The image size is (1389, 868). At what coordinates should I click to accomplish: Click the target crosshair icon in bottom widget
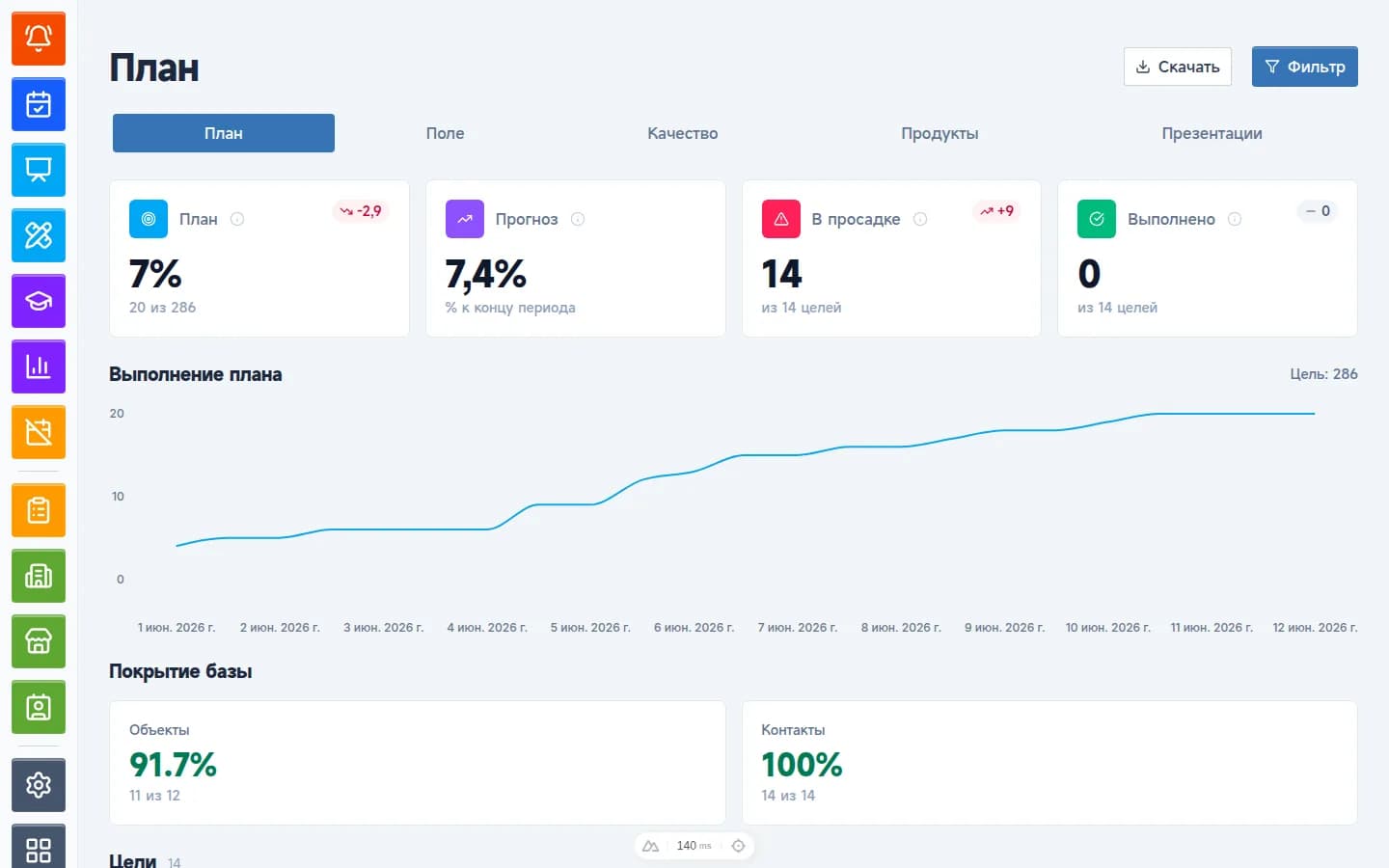(738, 846)
